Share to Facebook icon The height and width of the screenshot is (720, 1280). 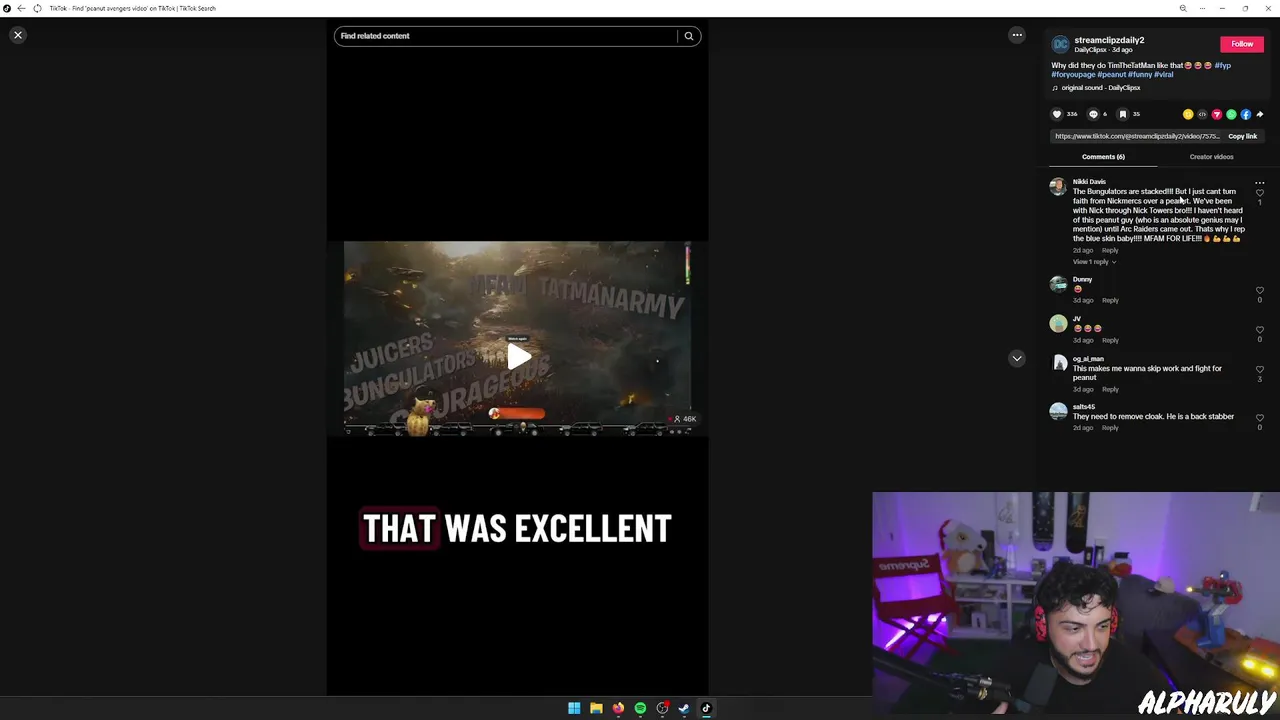tap(1246, 114)
